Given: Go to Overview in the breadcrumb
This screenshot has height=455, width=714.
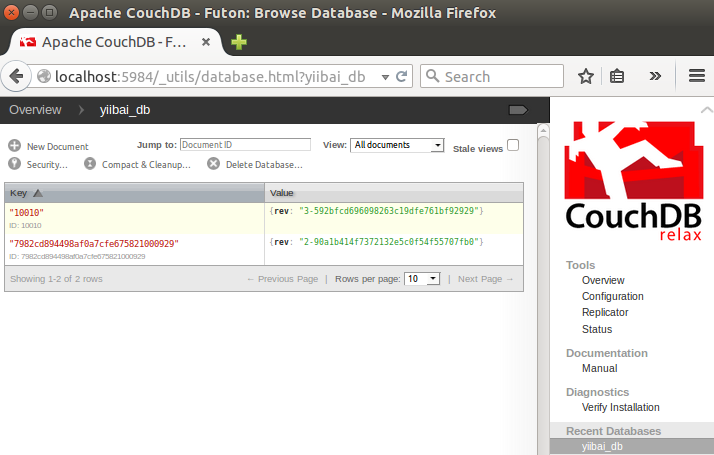Looking at the screenshot, I should pos(35,110).
